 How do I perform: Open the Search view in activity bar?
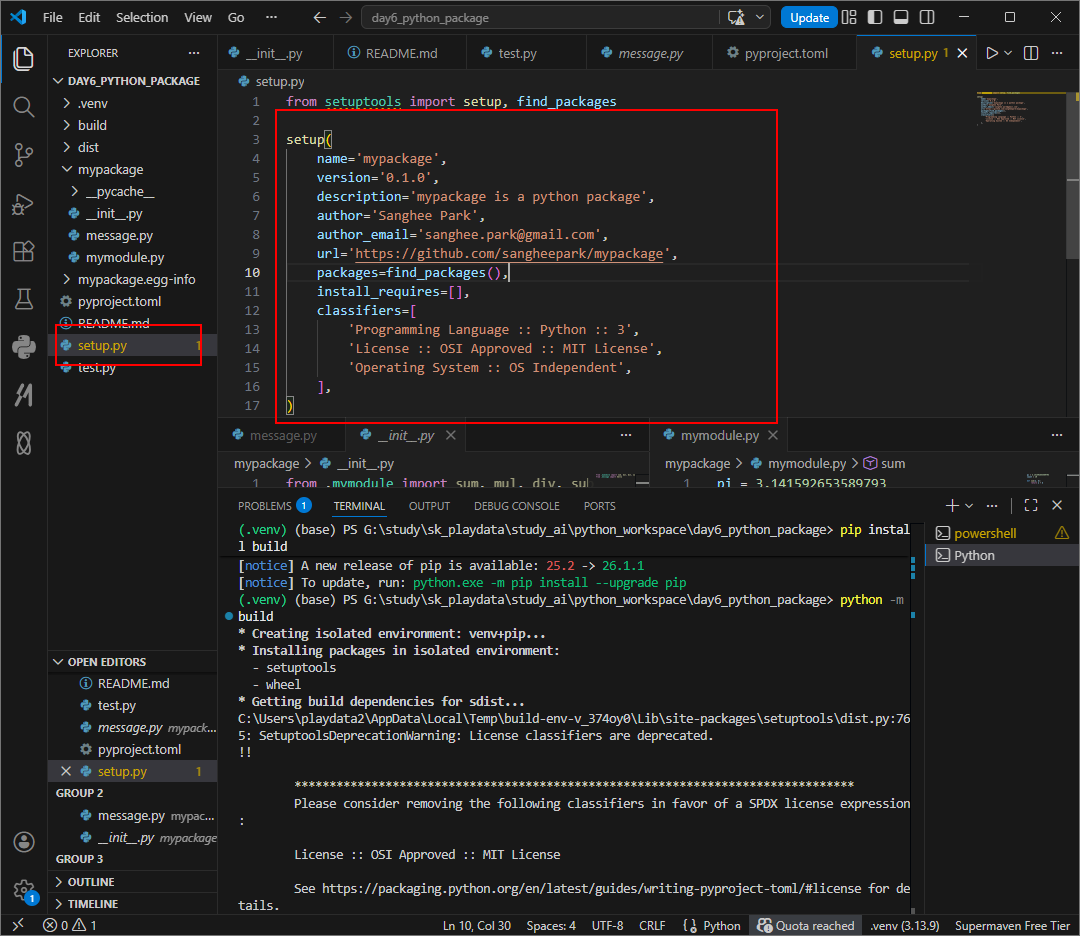(x=23, y=107)
